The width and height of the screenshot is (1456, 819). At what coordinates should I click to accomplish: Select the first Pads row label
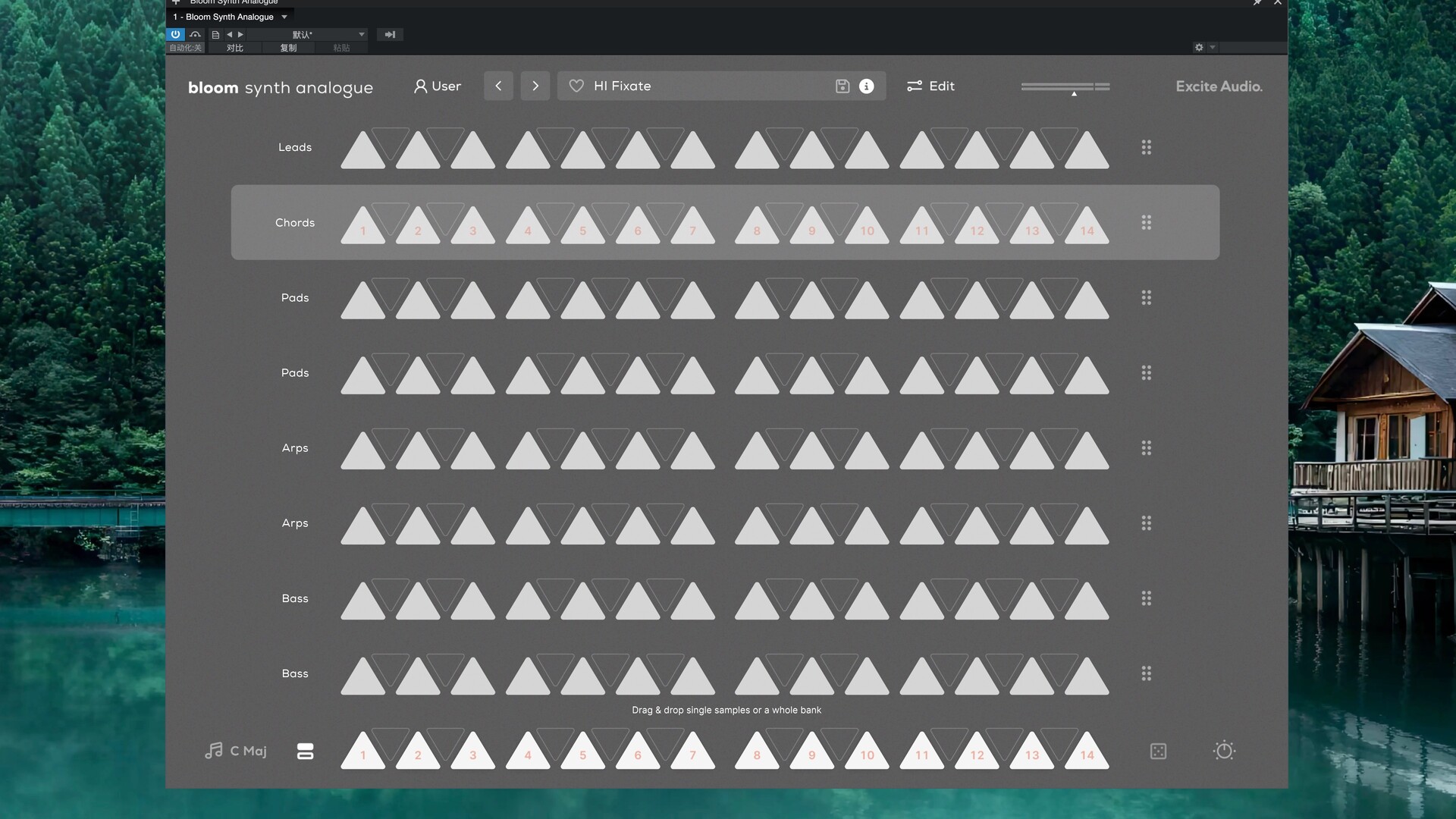click(295, 297)
